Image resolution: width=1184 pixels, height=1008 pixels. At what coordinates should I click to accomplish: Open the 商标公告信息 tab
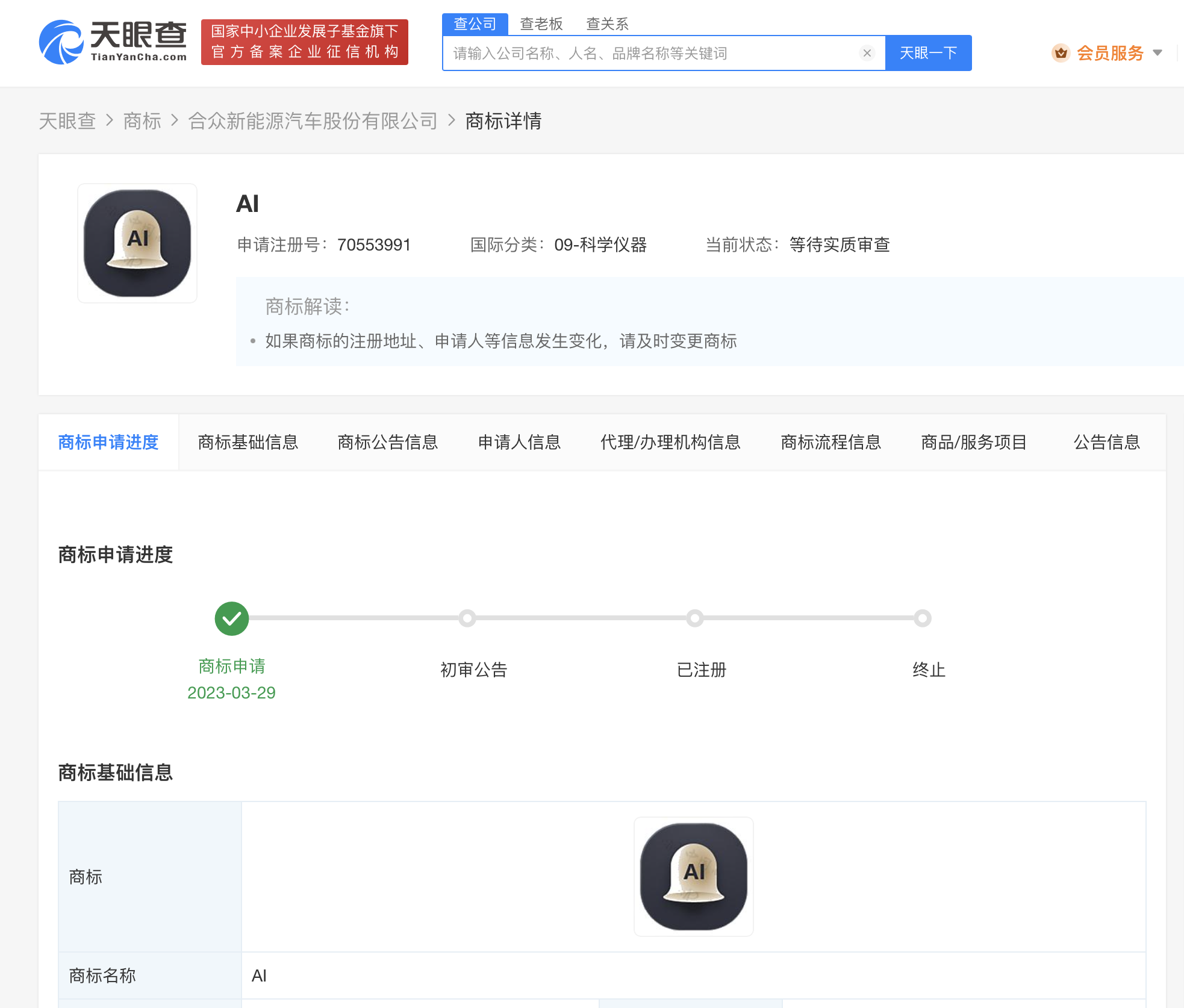pyautogui.click(x=388, y=442)
